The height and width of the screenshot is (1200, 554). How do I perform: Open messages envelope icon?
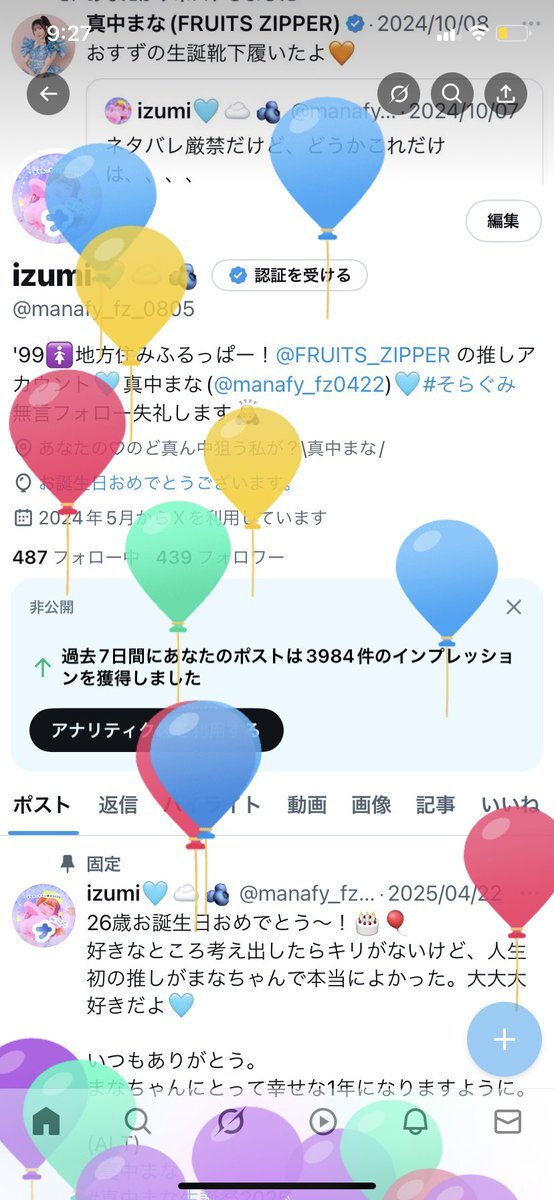coord(508,1121)
